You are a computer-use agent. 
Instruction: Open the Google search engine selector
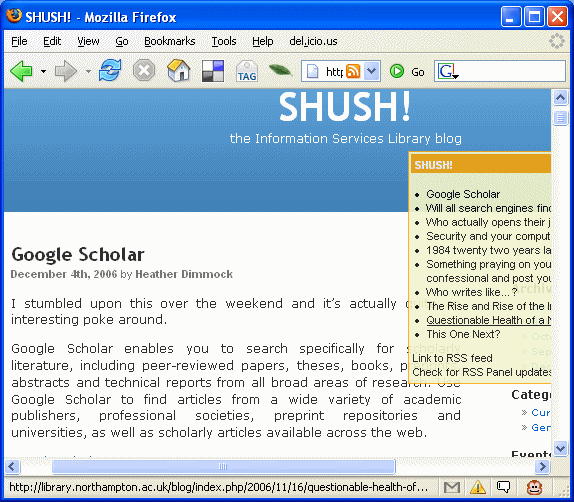448,71
